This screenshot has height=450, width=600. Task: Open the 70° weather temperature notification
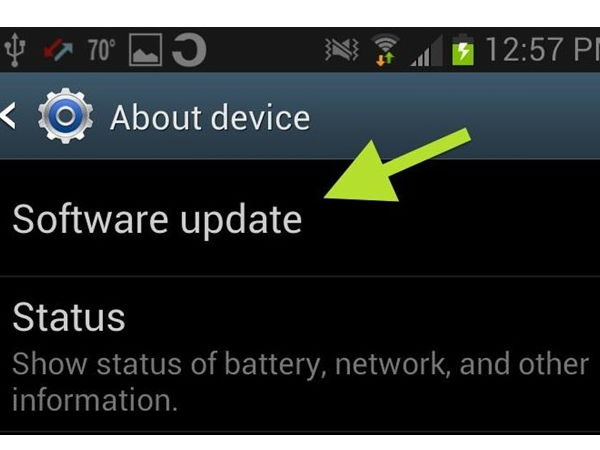[x=101, y=50]
